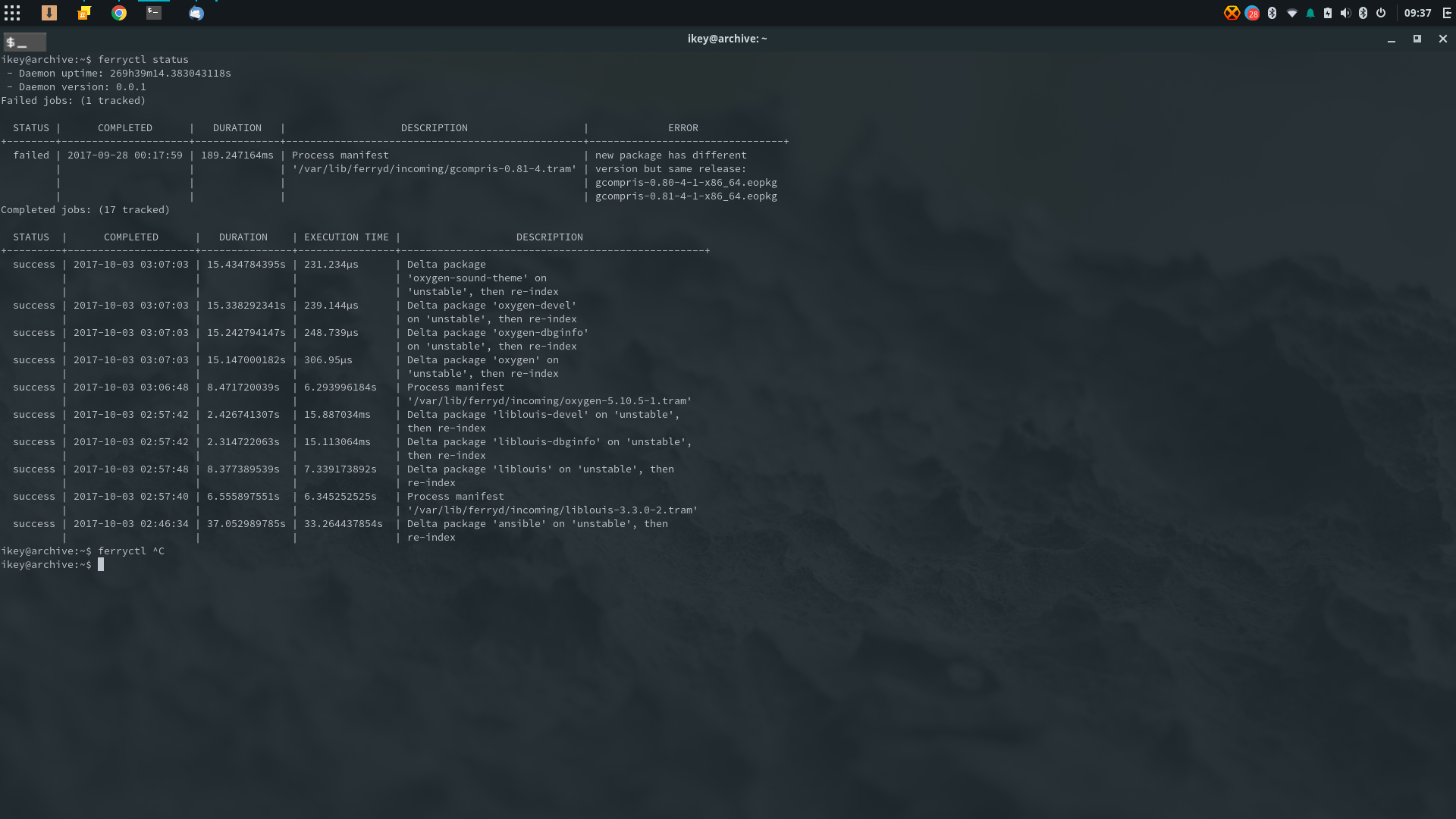This screenshot has width=1456, height=819.
Task: Click the Bluetooth icon beside the power icon
Action: pos(1363,13)
